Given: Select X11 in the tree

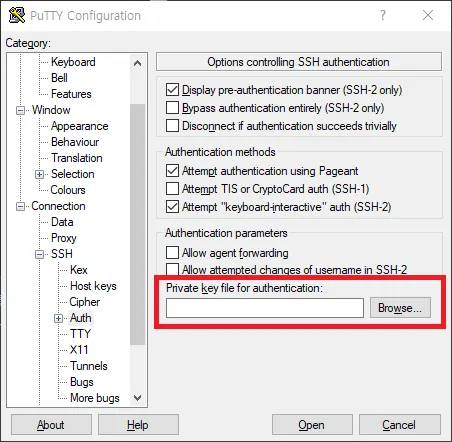Looking at the screenshot, I should (x=79, y=350).
